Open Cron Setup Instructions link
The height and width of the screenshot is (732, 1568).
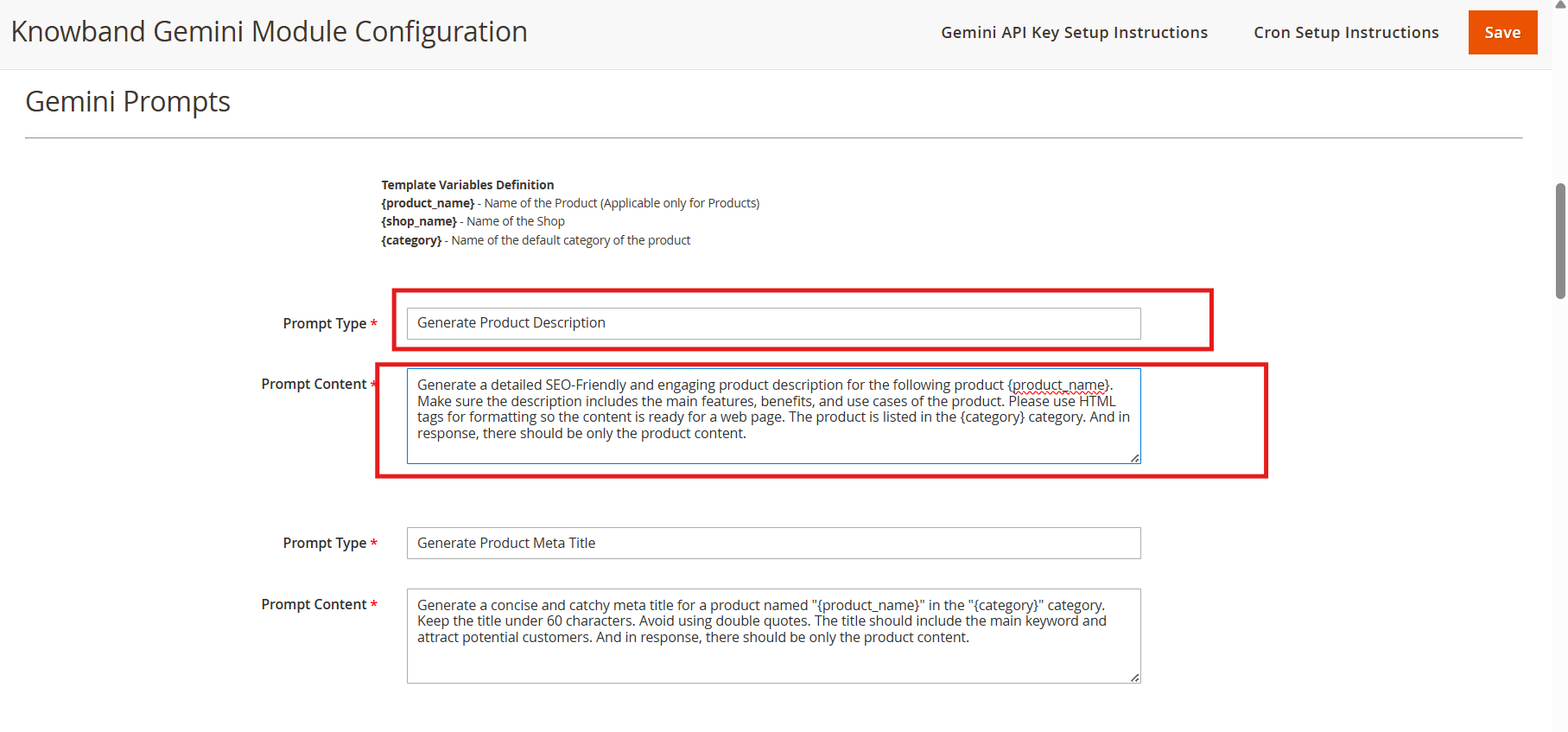[x=1346, y=32]
